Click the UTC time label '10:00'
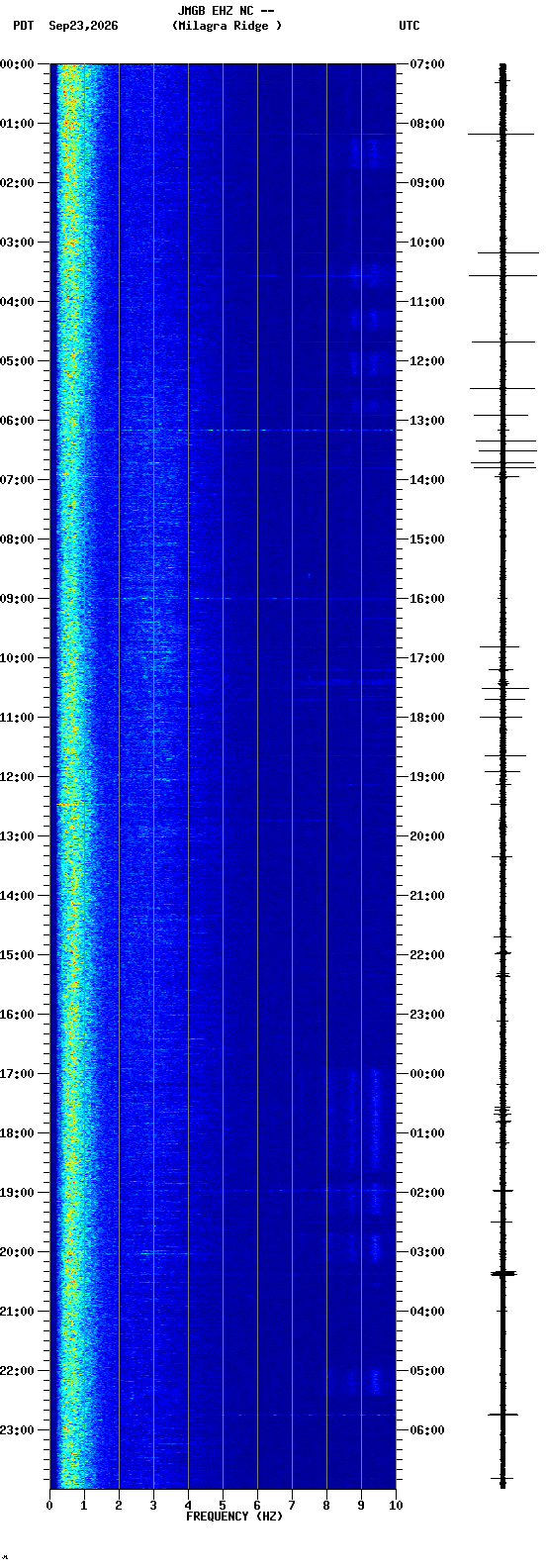 [x=426, y=243]
